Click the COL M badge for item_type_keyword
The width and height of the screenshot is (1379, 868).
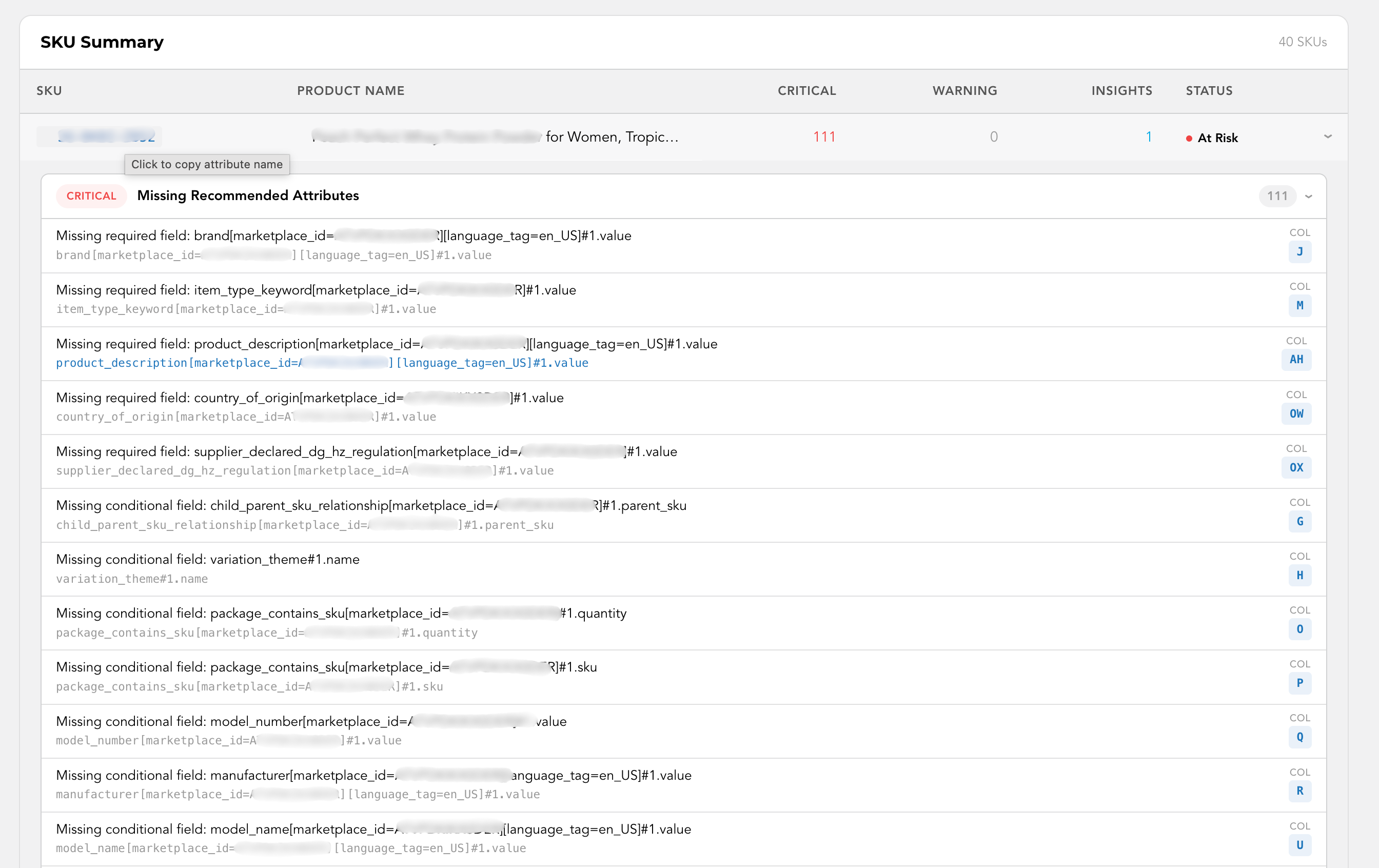1299,306
